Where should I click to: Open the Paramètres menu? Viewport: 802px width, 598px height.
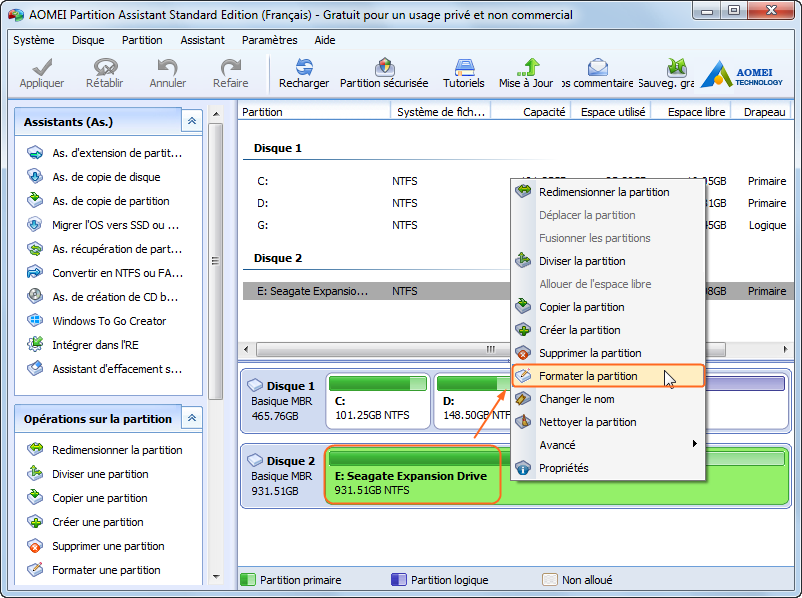(270, 40)
